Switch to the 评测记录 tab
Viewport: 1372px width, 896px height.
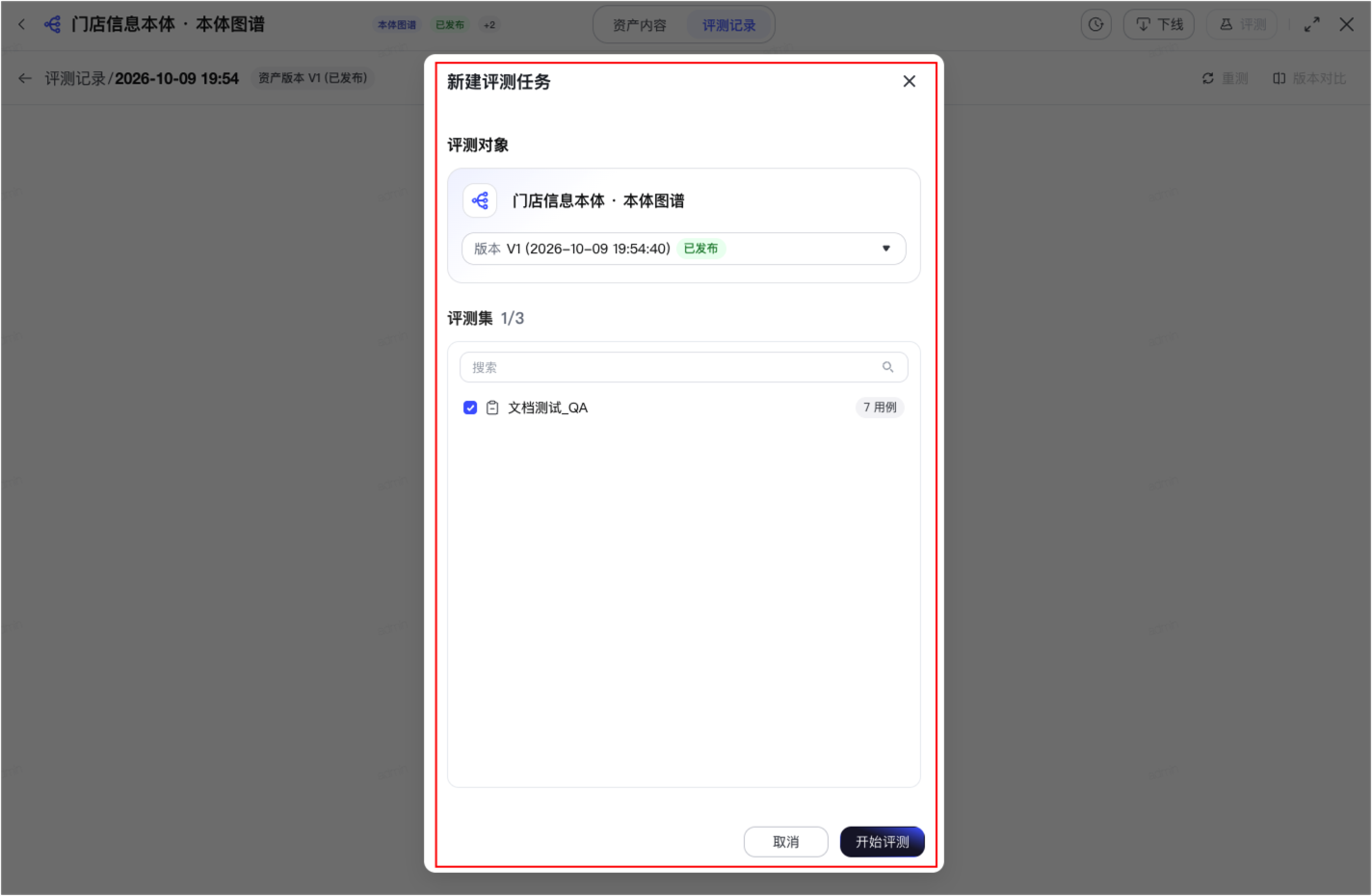729,25
